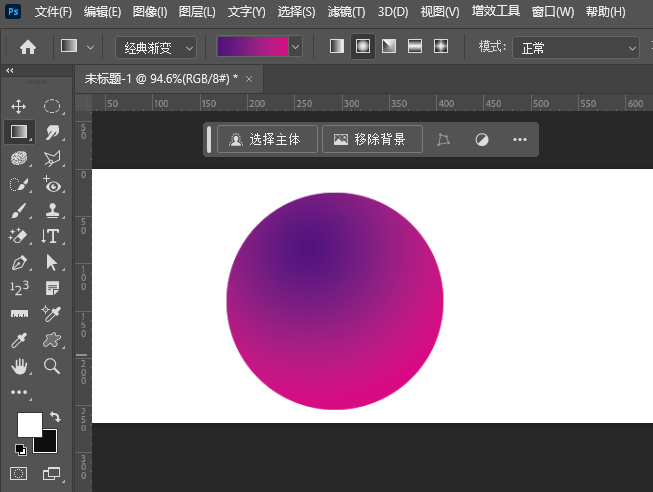Select the Ruler tool
The width and height of the screenshot is (653, 492).
pos(19,314)
